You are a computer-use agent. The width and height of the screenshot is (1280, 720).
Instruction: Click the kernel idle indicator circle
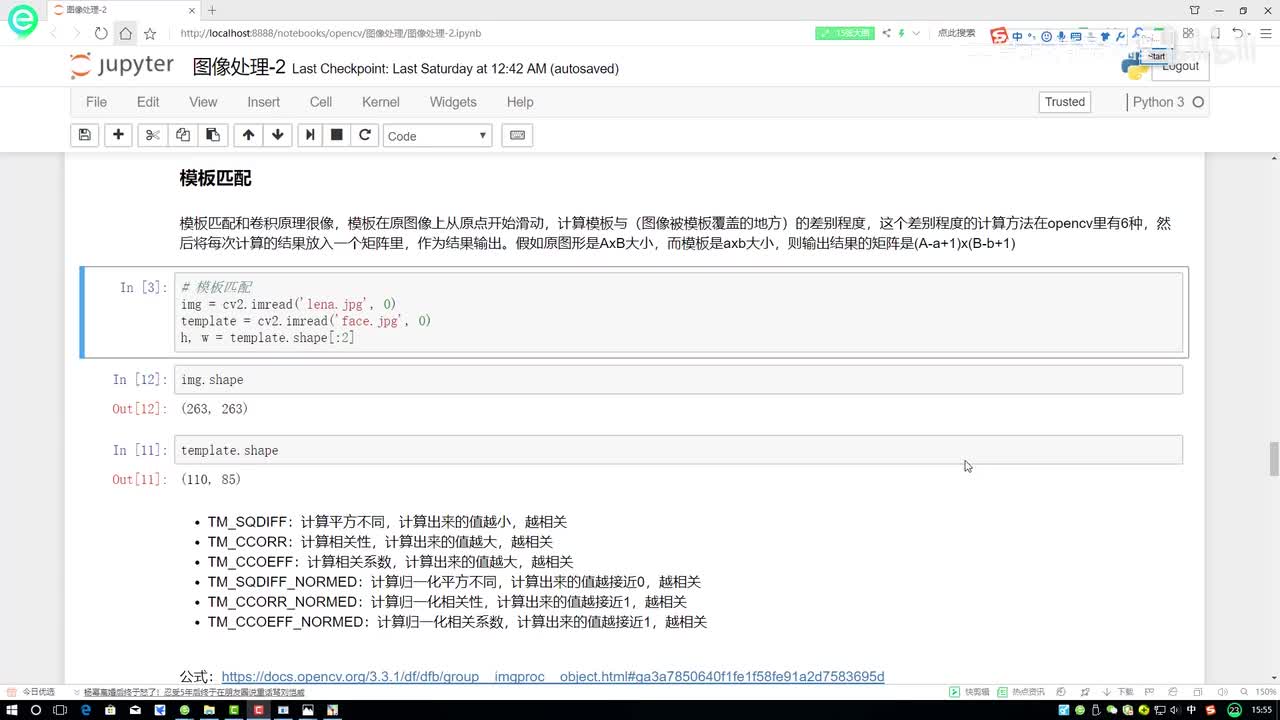(1198, 102)
